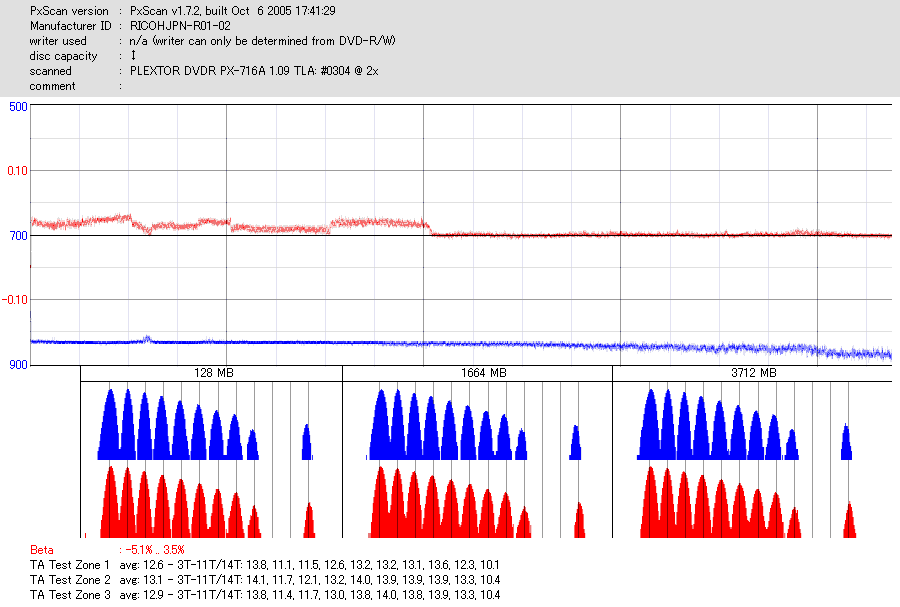
Task: Click the 128 MB zone header
Action: (212, 373)
